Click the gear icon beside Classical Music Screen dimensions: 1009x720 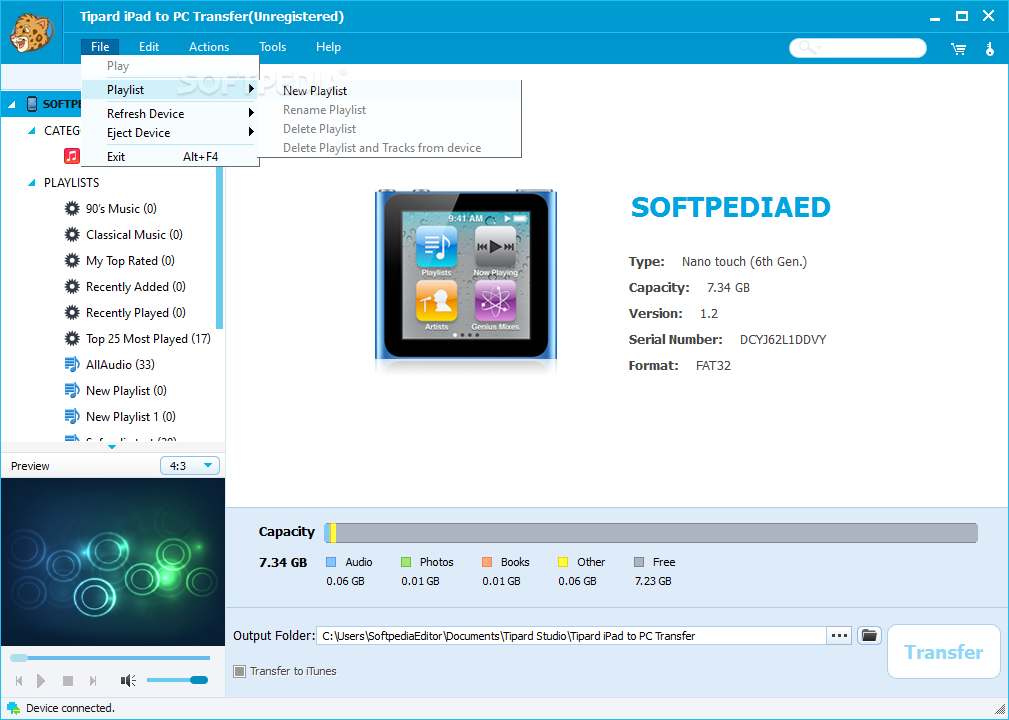[x=72, y=235]
